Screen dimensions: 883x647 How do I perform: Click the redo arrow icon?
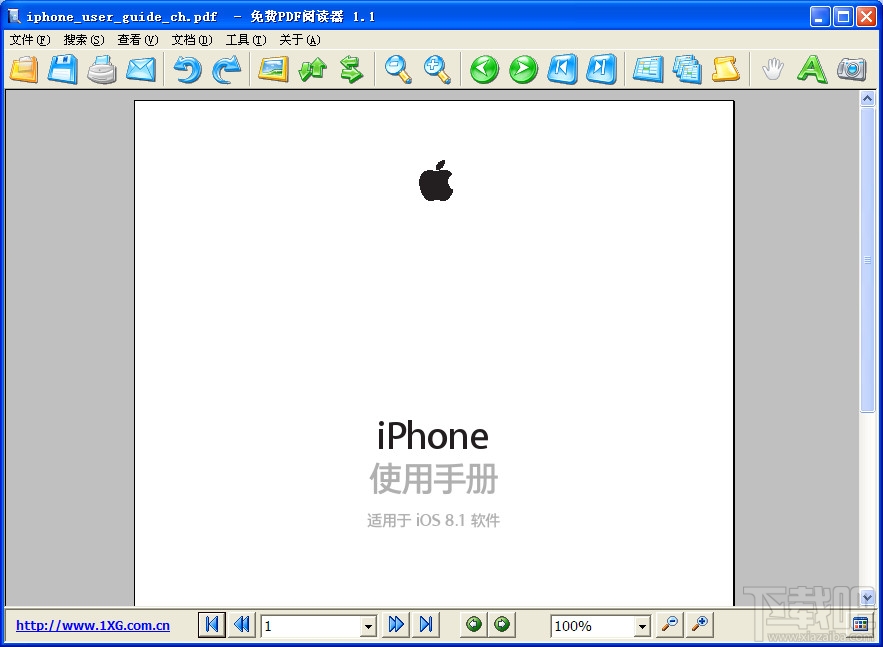[227, 70]
